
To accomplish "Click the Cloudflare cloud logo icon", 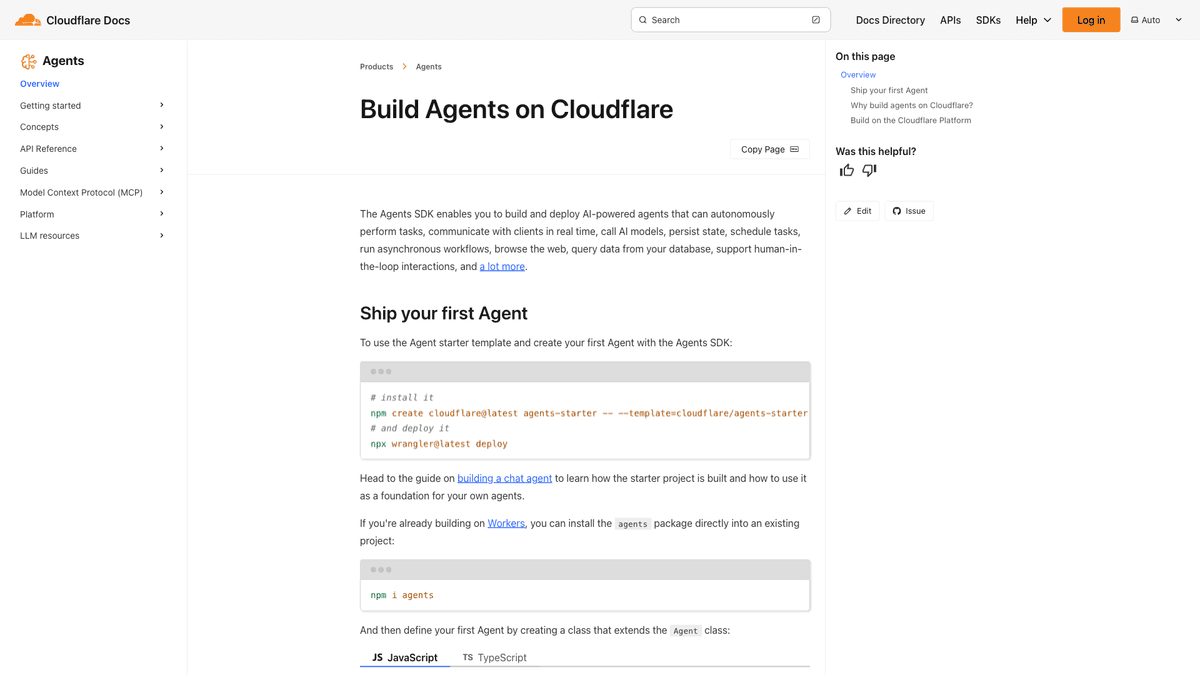I will coord(28,20).
